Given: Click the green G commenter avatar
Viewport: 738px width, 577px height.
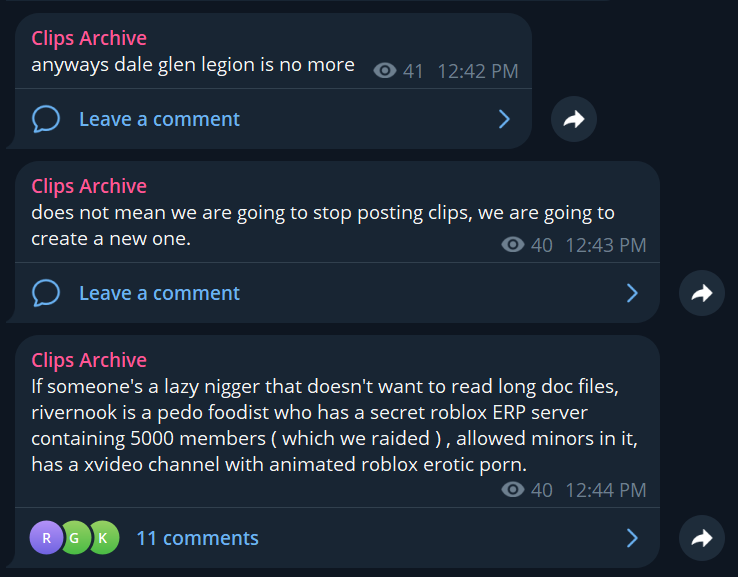Looking at the screenshot, I should click(74, 537).
